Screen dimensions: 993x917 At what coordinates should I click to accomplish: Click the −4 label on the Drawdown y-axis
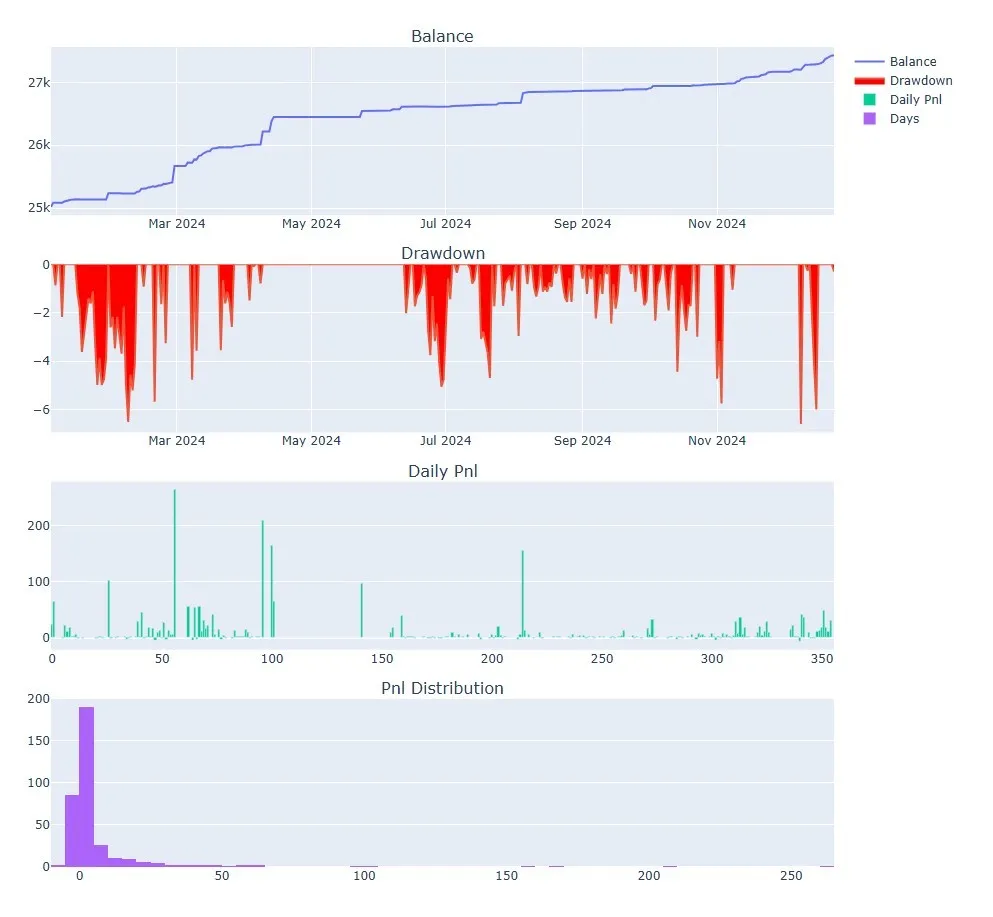point(41,361)
